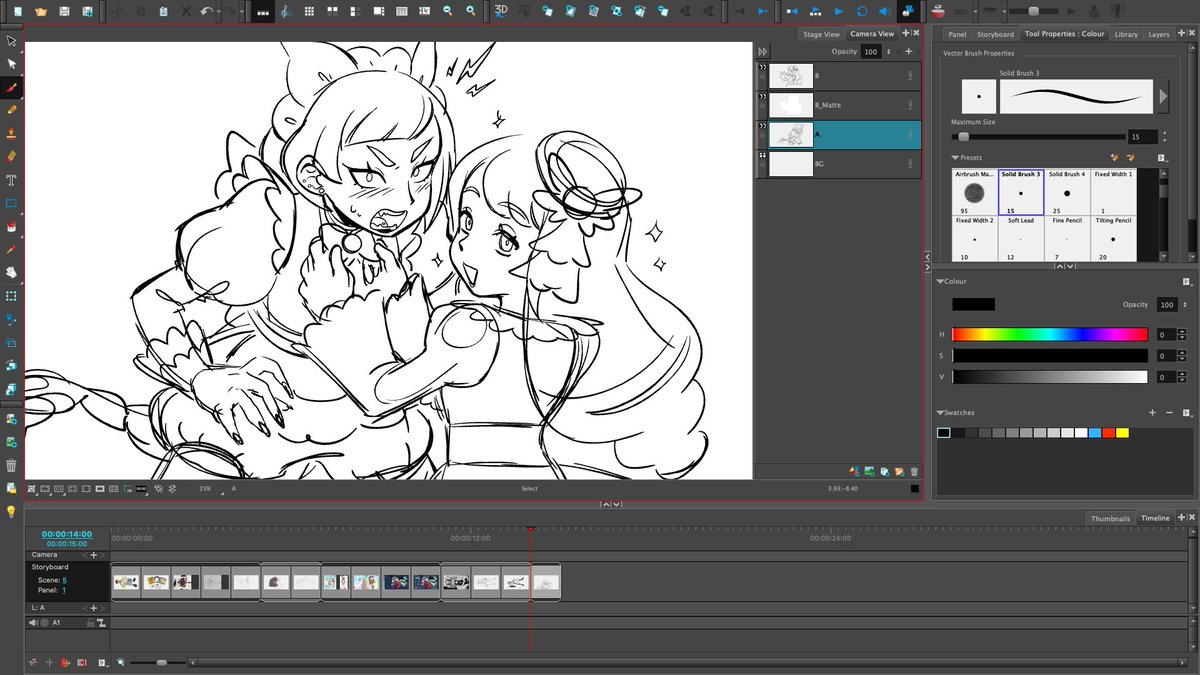
Task: Collapse the Swatches section
Action: point(940,412)
